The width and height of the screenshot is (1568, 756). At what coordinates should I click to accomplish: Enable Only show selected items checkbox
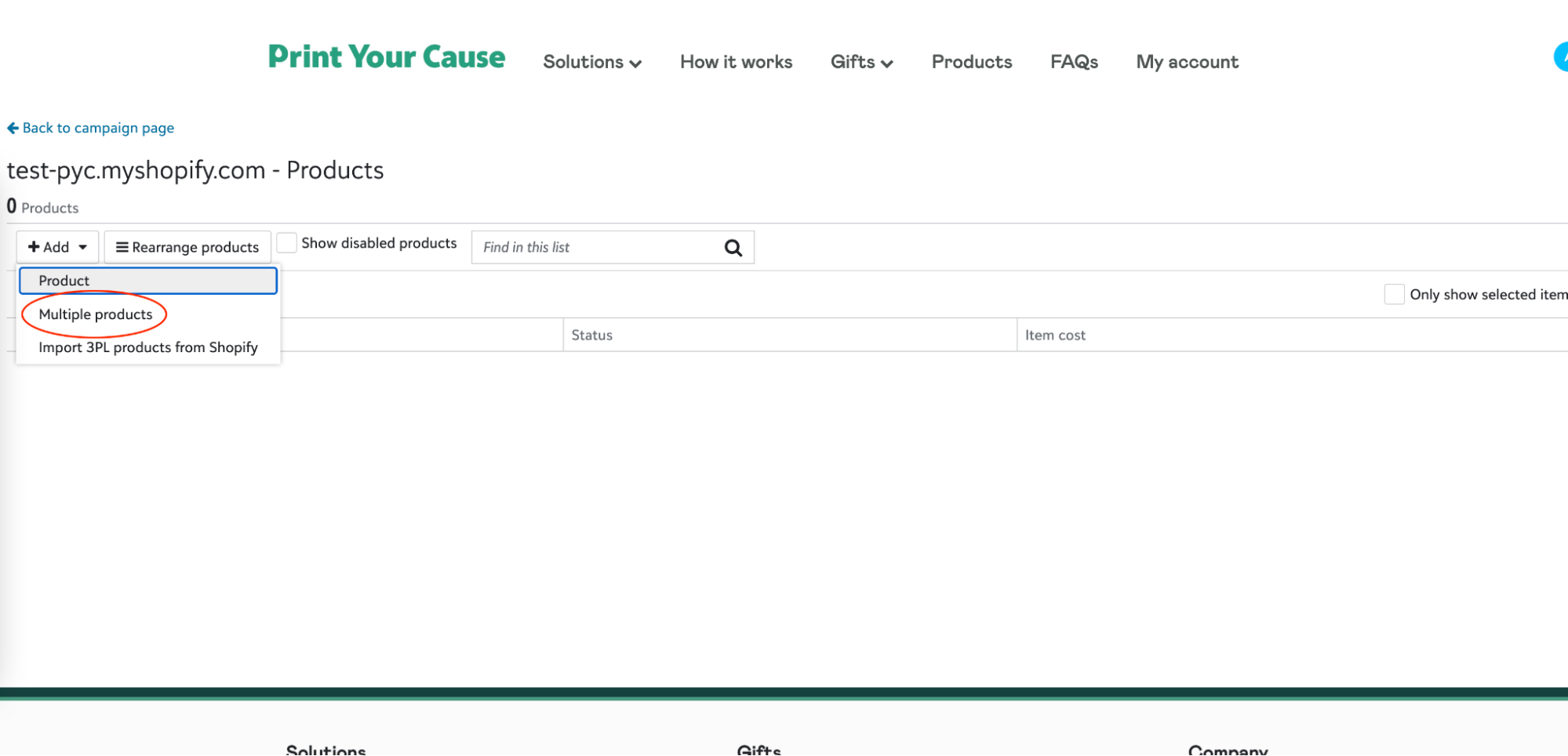1394,294
